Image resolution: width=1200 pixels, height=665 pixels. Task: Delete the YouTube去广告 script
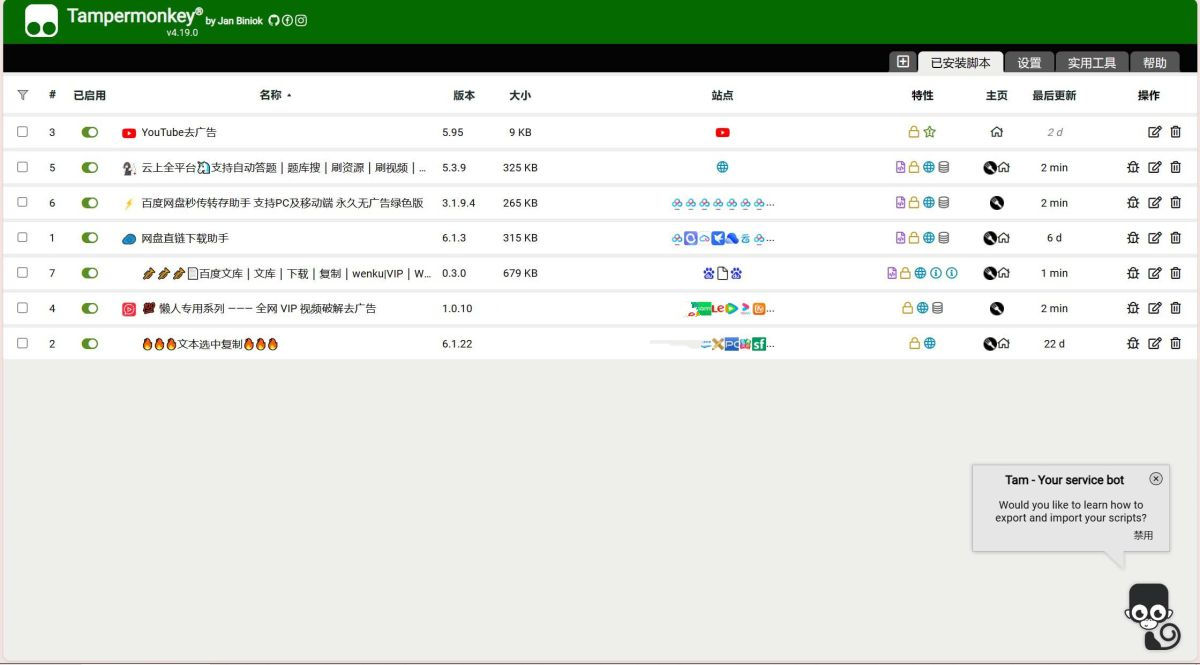tap(1176, 132)
